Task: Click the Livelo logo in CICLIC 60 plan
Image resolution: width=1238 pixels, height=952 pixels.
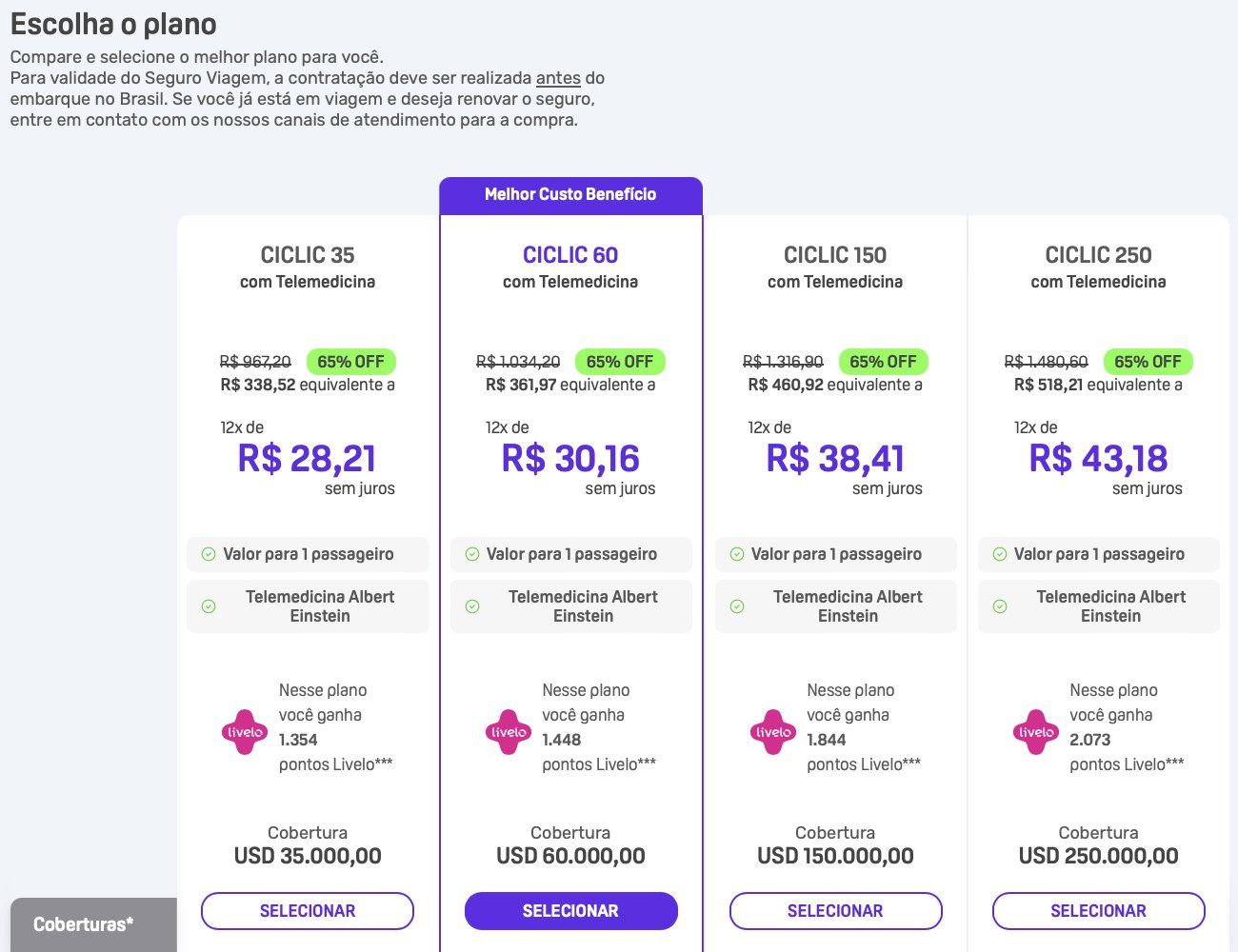Action: (509, 732)
